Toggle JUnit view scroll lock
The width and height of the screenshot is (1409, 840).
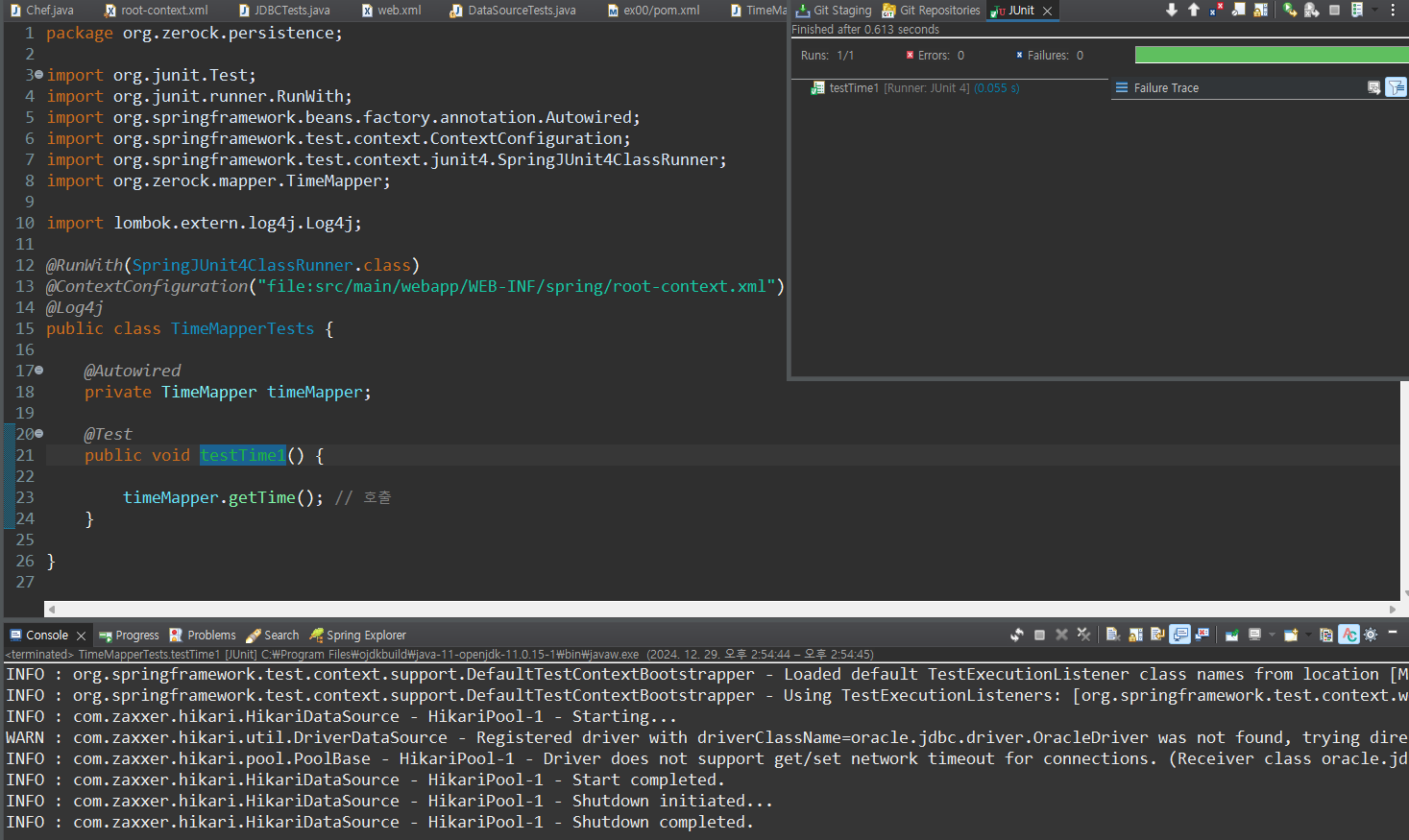(1261, 10)
